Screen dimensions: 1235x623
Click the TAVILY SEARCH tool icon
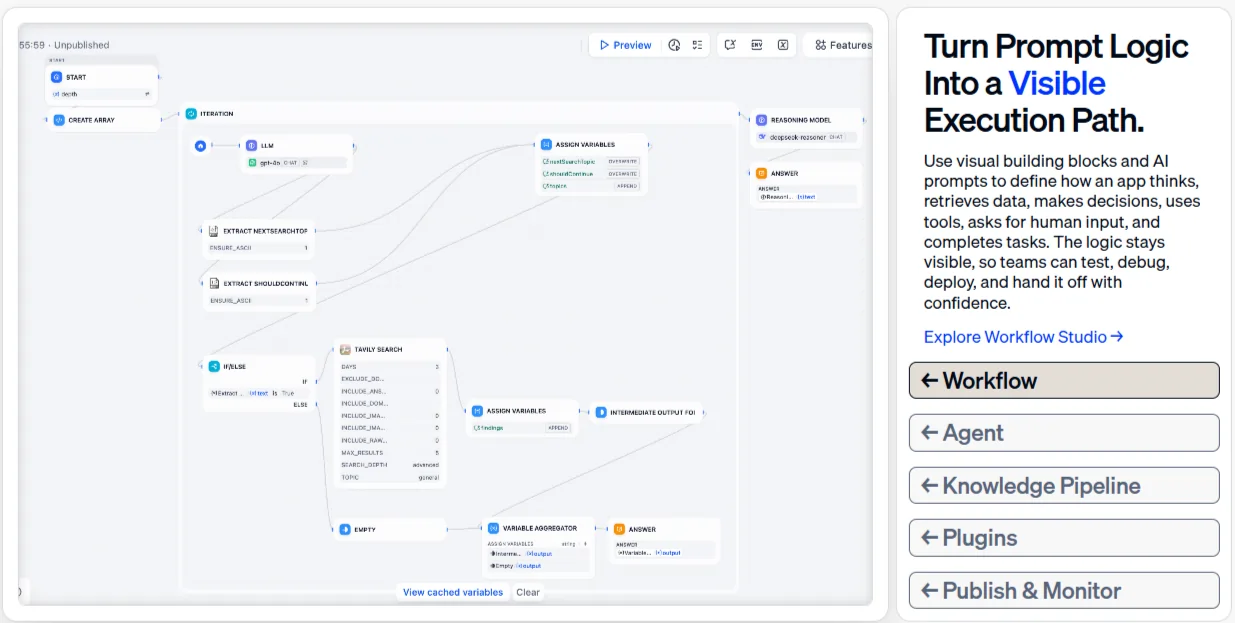pos(345,350)
